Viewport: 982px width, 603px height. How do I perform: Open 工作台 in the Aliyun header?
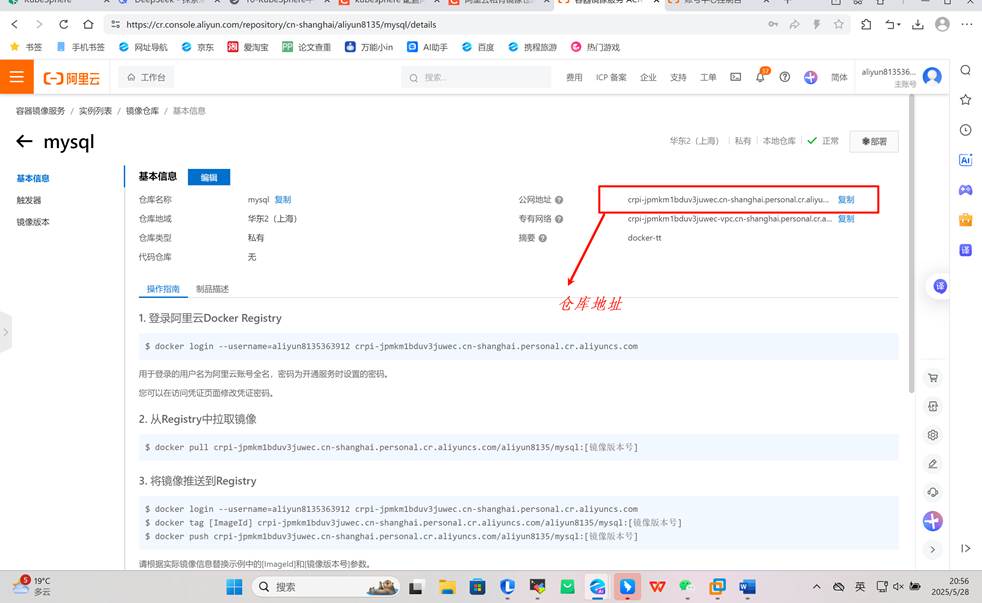[147, 78]
